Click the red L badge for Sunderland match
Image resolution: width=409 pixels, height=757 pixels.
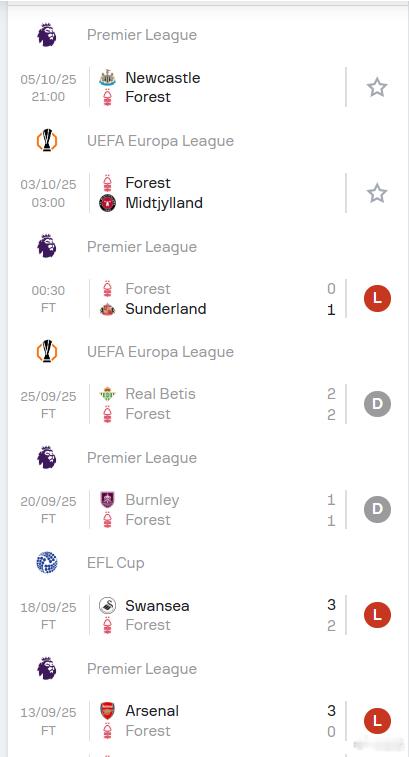click(377, 298)
